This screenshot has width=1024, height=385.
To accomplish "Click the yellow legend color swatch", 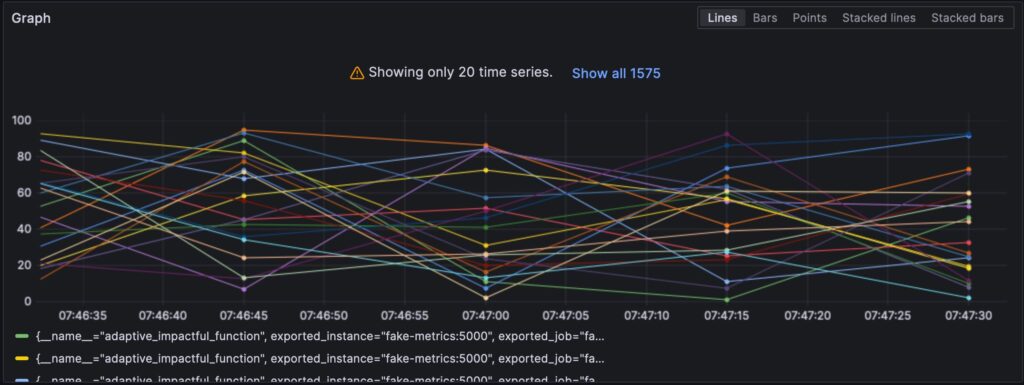I will tap(22, 358).
